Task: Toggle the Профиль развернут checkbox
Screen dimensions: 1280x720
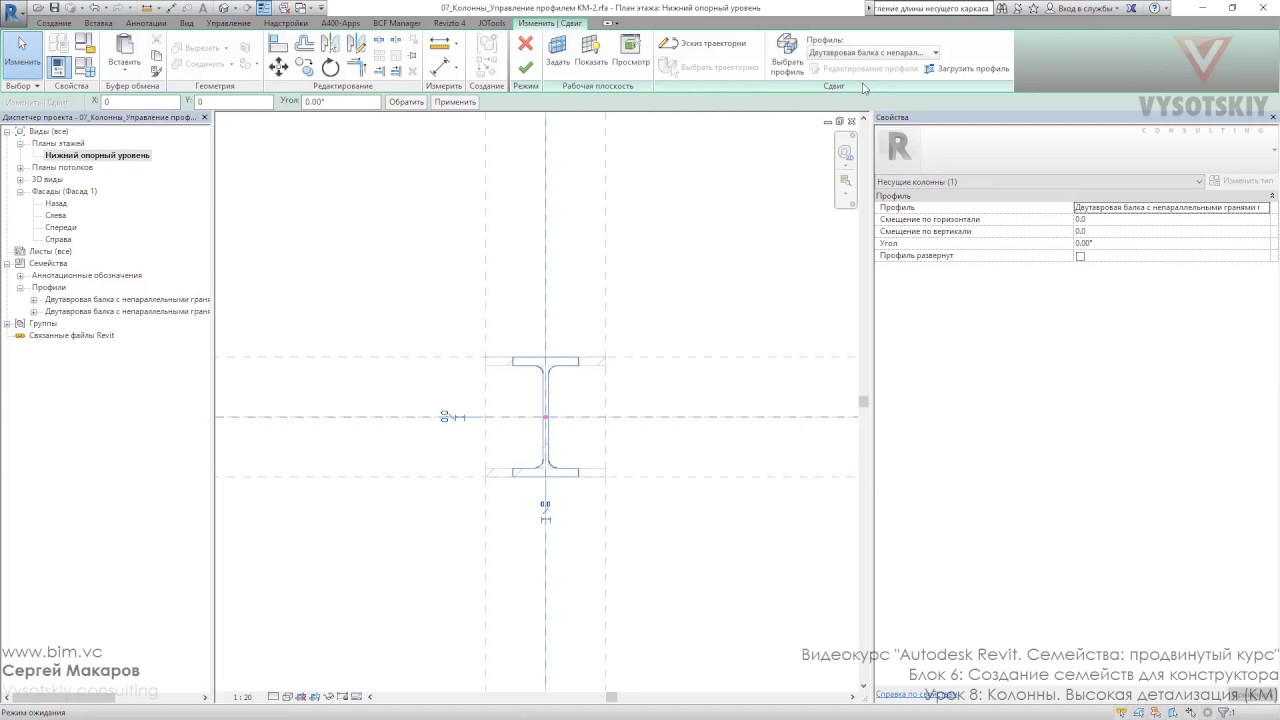Action: [1080, 256]
